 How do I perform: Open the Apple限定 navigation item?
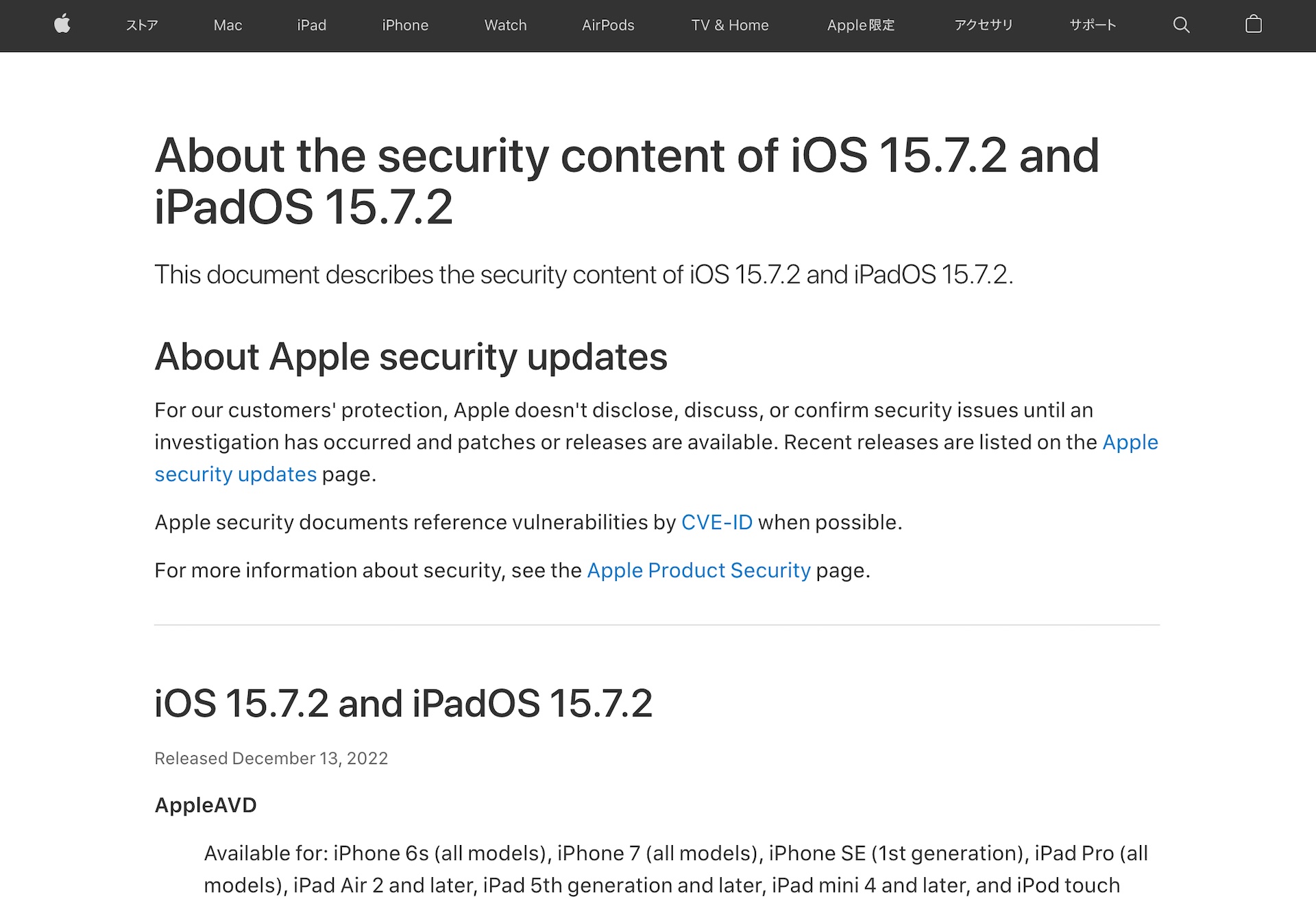pyautogui.click(x=861, y=25)
